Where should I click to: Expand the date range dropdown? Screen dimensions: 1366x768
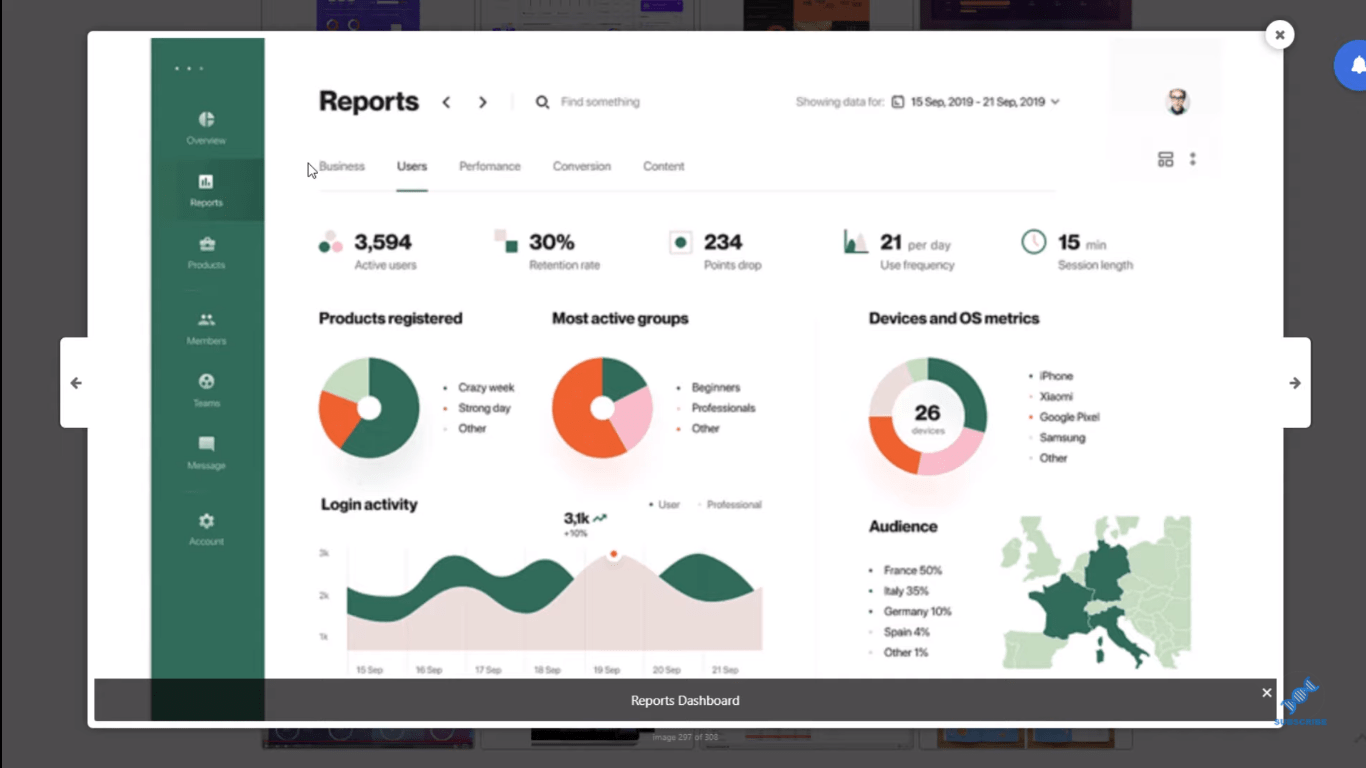coord(1055,102)
